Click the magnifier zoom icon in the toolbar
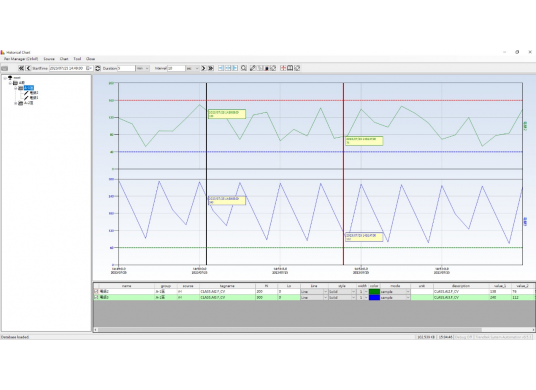The image size is (536, 390). [x=244, y=68]
